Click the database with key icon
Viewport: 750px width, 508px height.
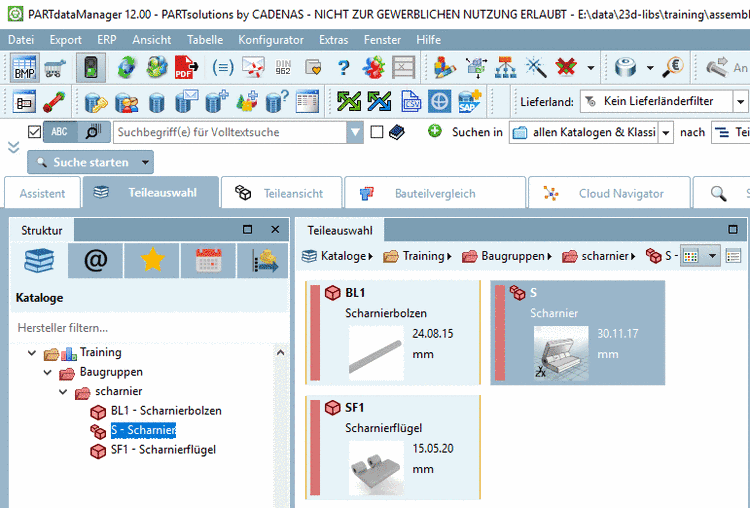click(96, 102)
